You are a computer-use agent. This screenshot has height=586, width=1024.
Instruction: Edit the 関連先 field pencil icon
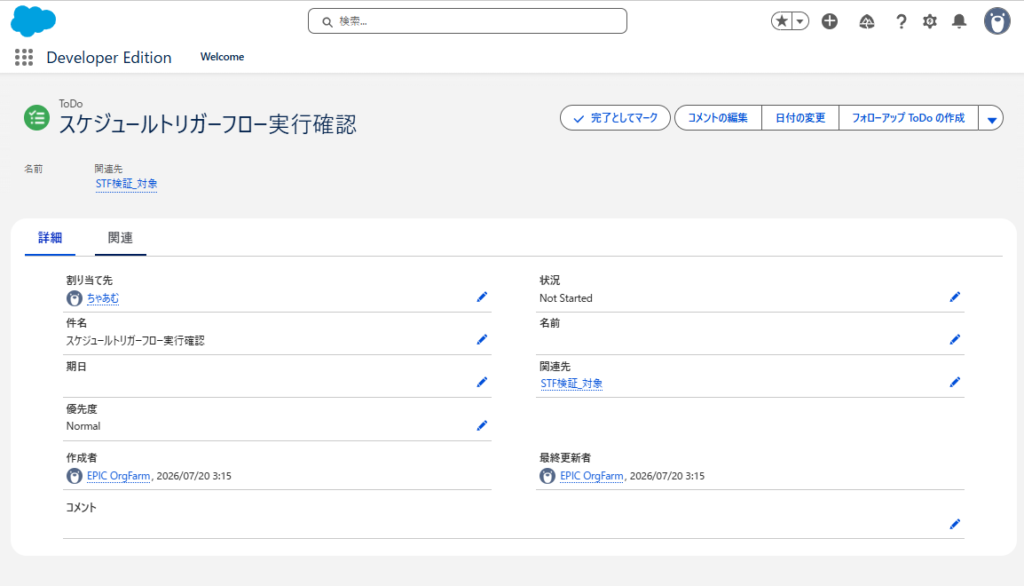tap(955, 382)
